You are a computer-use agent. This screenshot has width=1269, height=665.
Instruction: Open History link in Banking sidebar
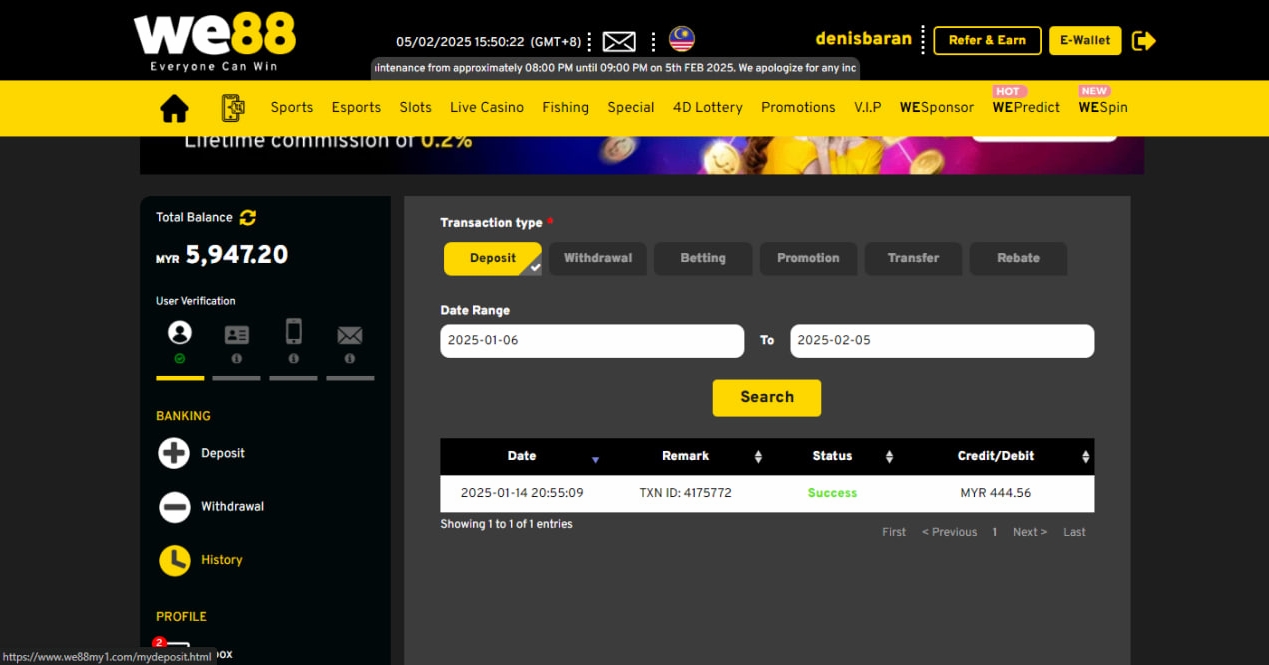(x=222, y=560)
